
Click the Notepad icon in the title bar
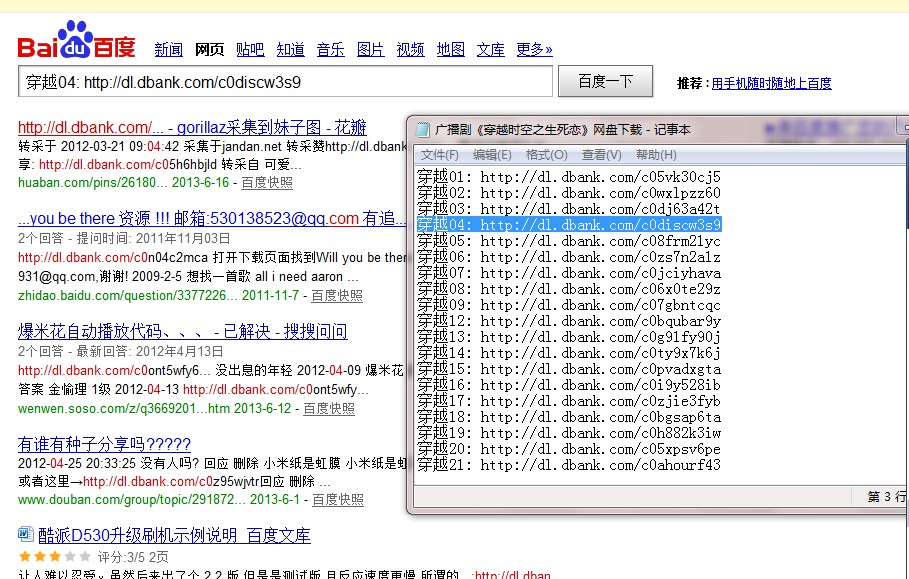[x=422, y=130]
